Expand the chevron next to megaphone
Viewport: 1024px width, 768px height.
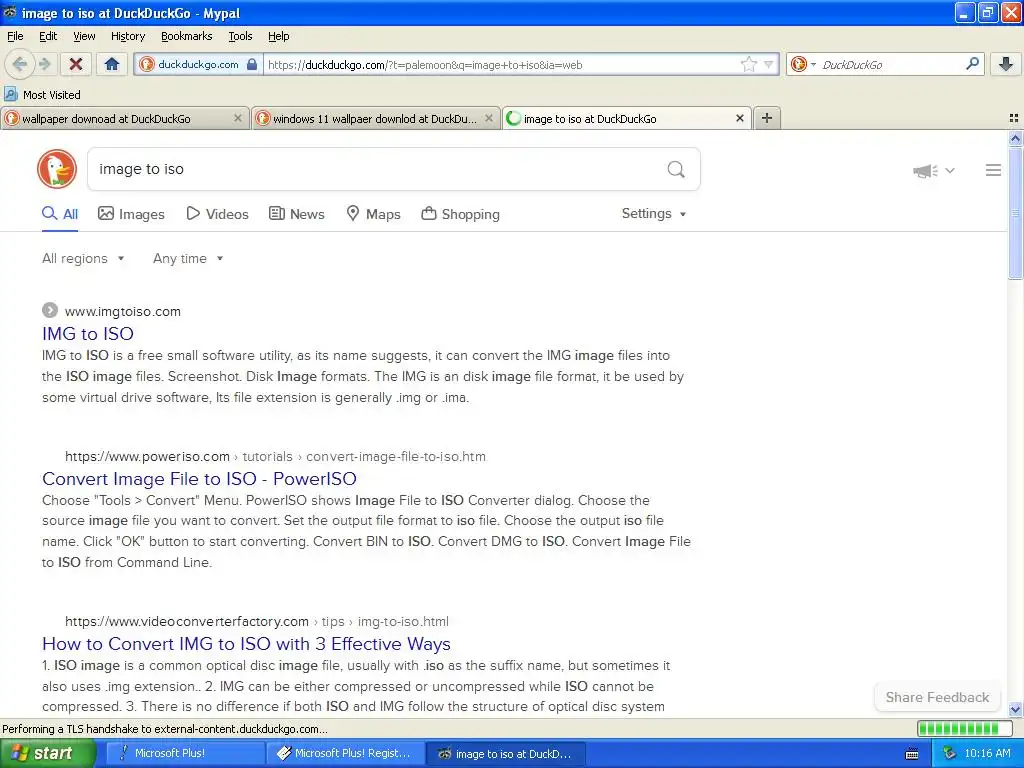point(950,170)
